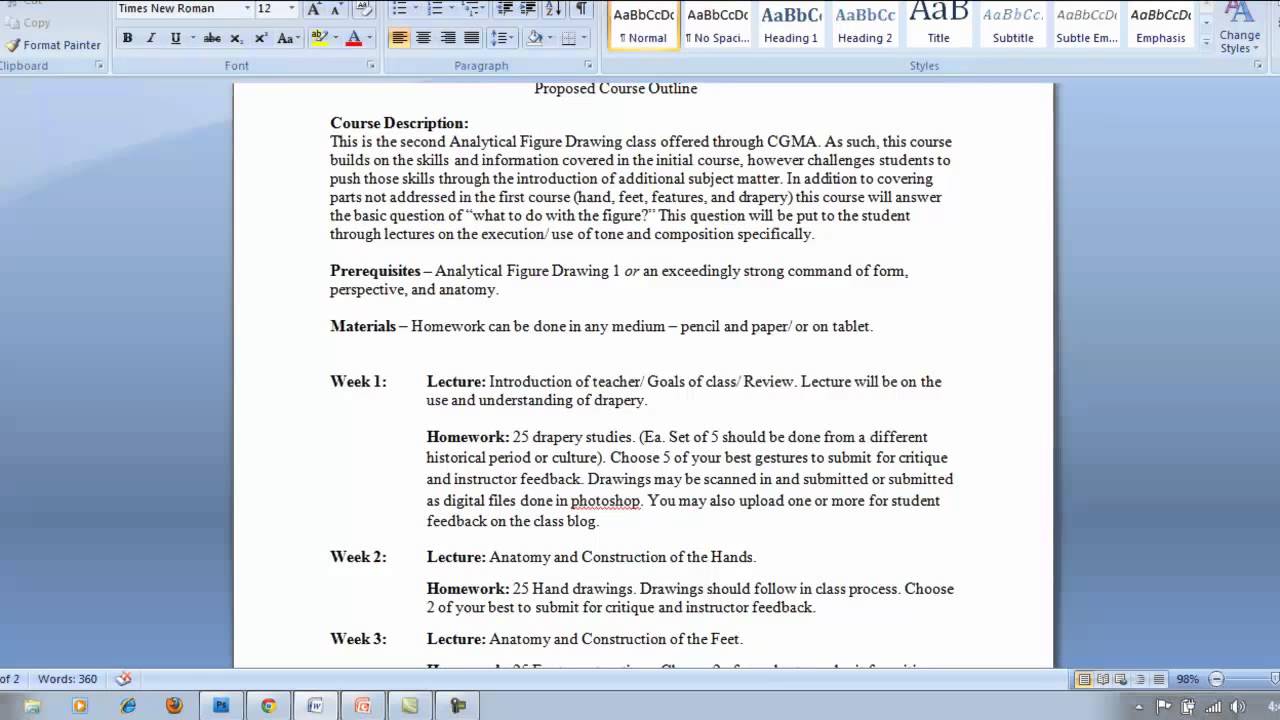Click the 98% zoom level

1187,679
